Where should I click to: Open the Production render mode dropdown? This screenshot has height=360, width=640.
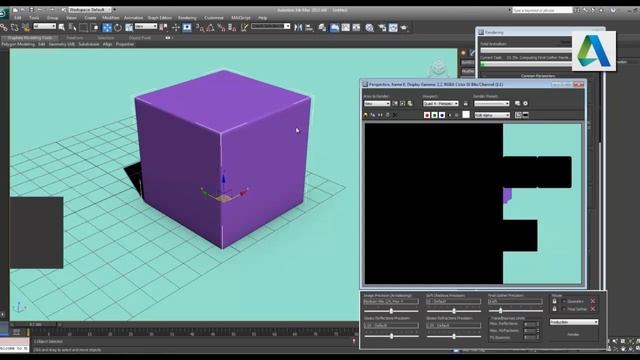(574, 322)
